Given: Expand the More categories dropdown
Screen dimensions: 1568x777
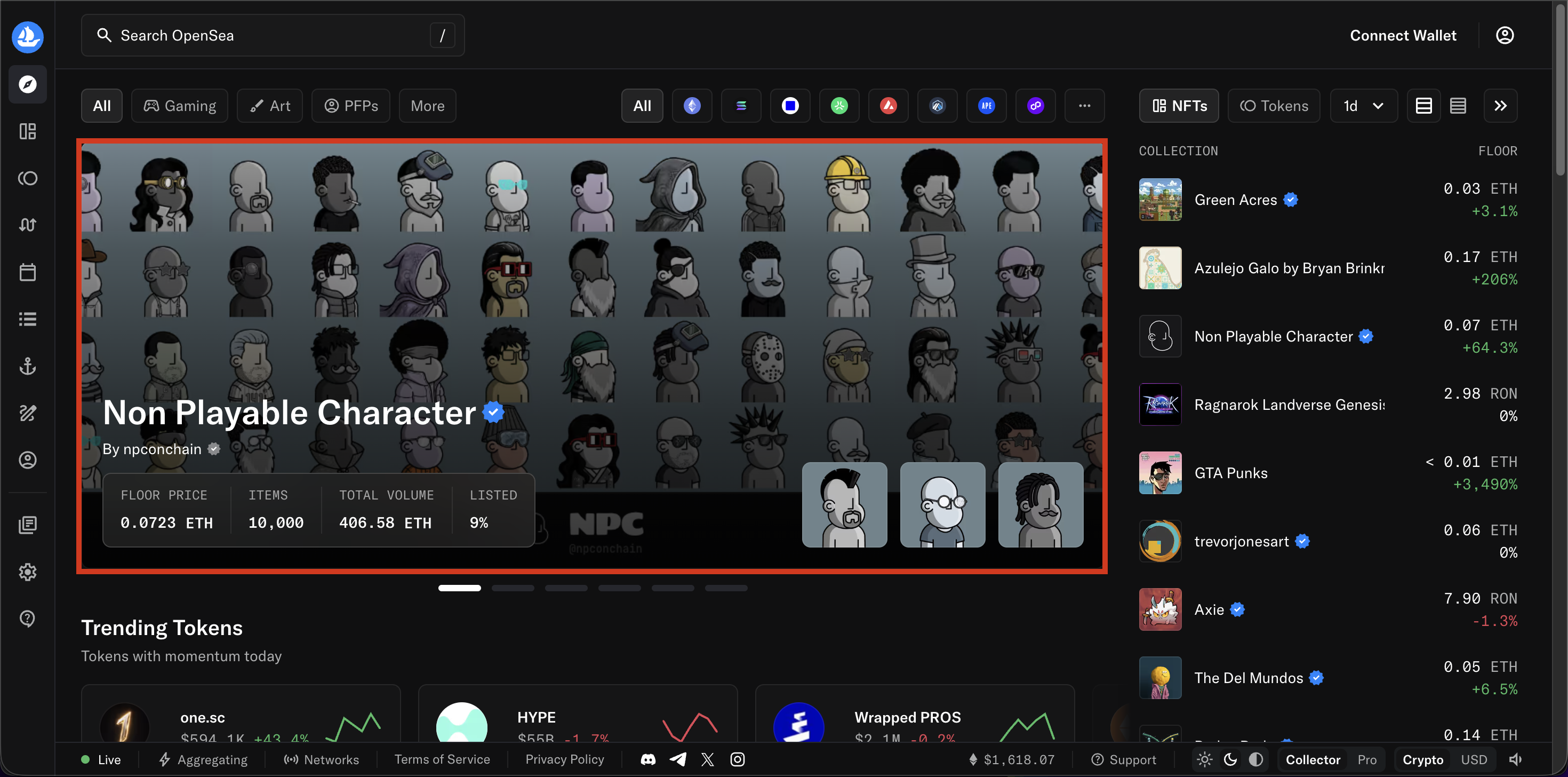Looking at the screenshot, I should 427,106.
